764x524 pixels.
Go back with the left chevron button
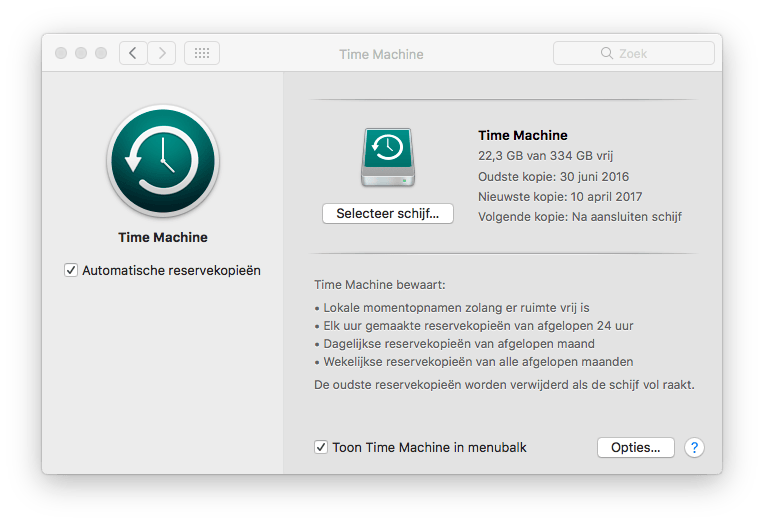coord(133,53)
